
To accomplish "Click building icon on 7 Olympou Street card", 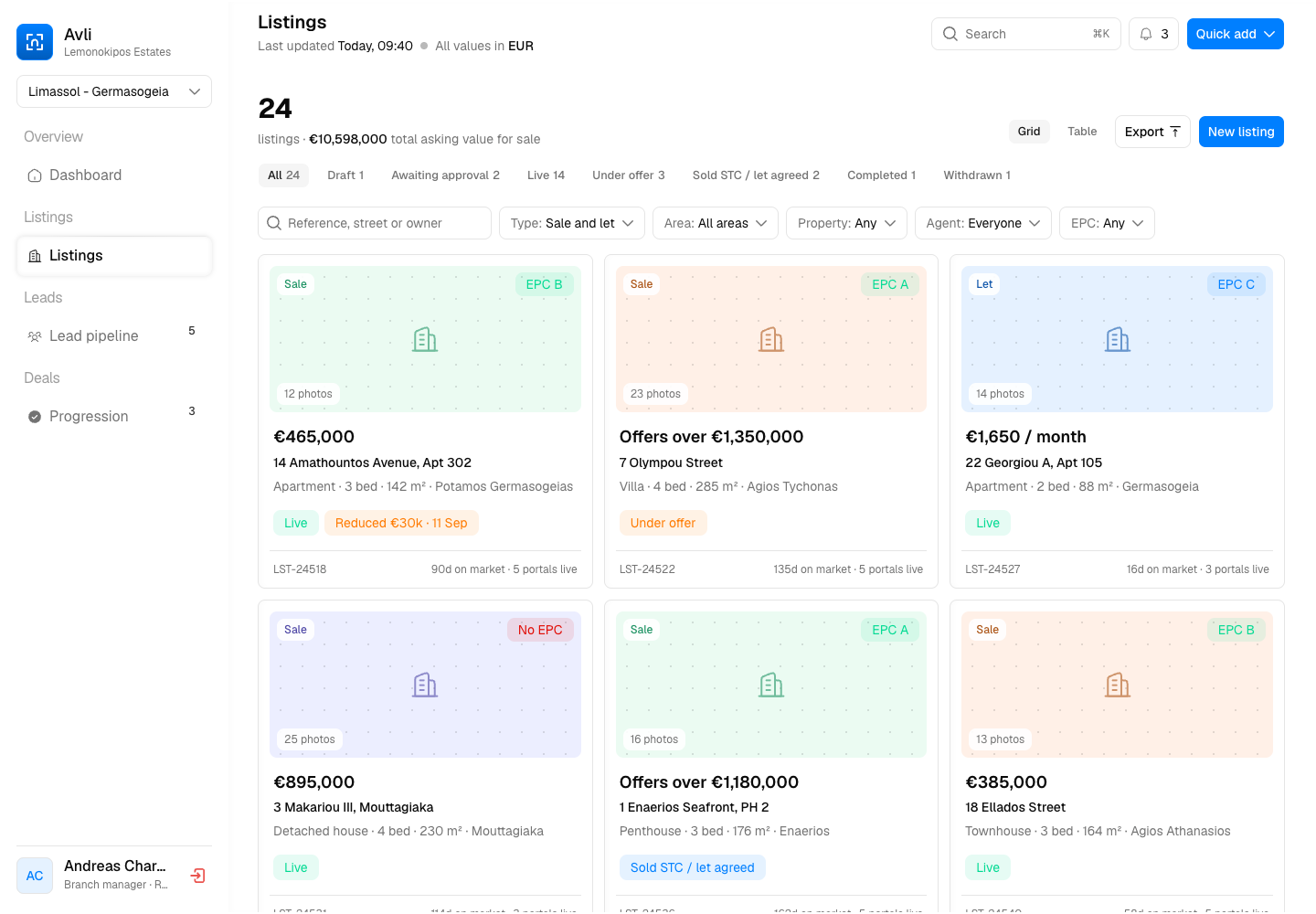I will point(771,339).
